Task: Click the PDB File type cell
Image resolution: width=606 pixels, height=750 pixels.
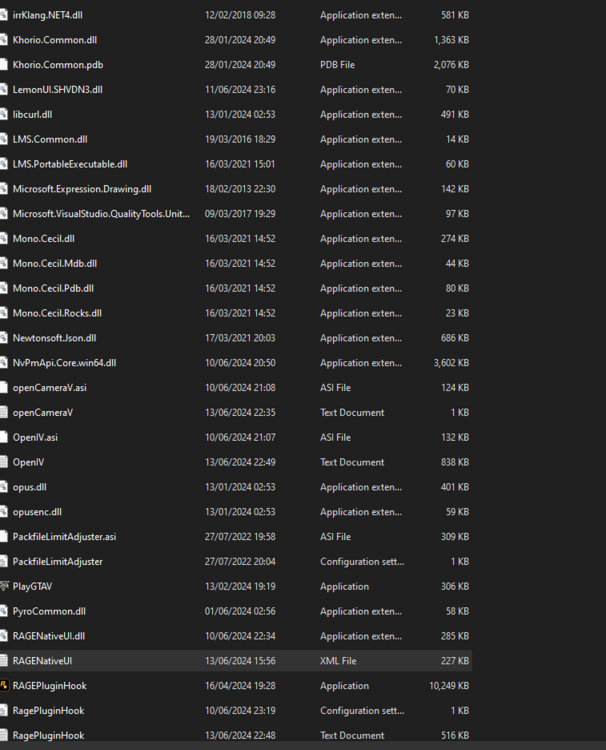Action: 337,65
